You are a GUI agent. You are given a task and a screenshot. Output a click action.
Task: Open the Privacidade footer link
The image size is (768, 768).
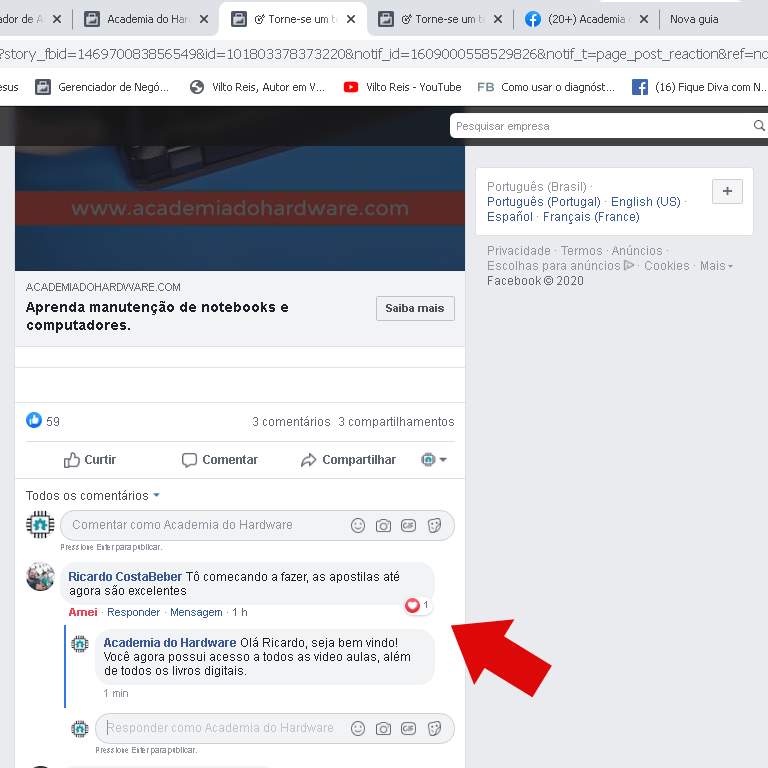pos(518,251)
